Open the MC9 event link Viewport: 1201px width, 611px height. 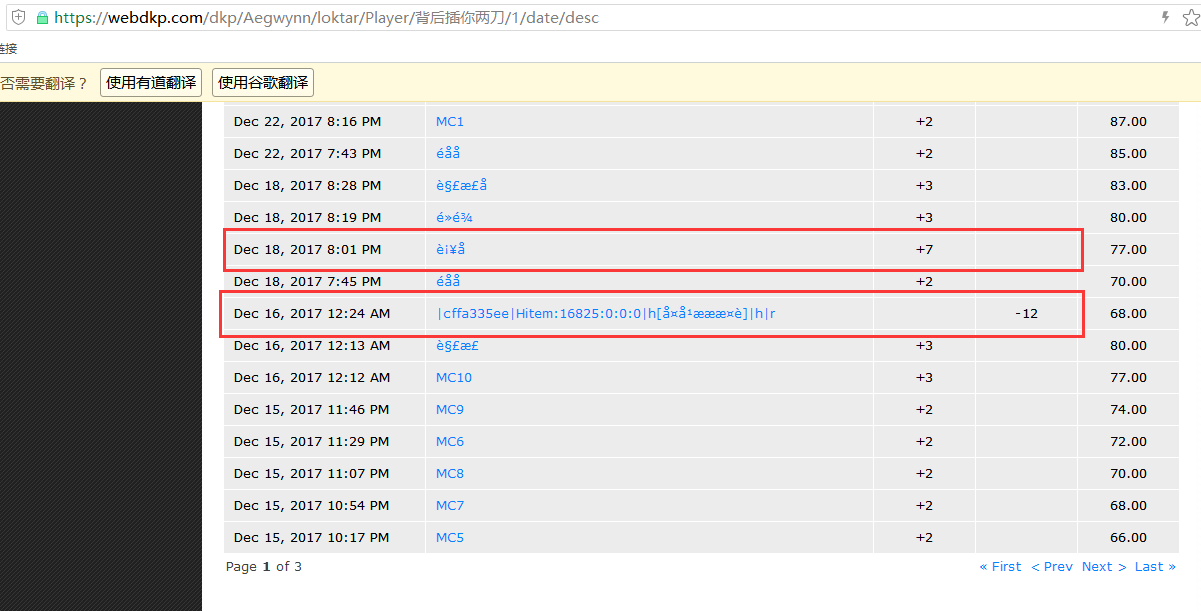pyautogui.click(x=450, y=410)
